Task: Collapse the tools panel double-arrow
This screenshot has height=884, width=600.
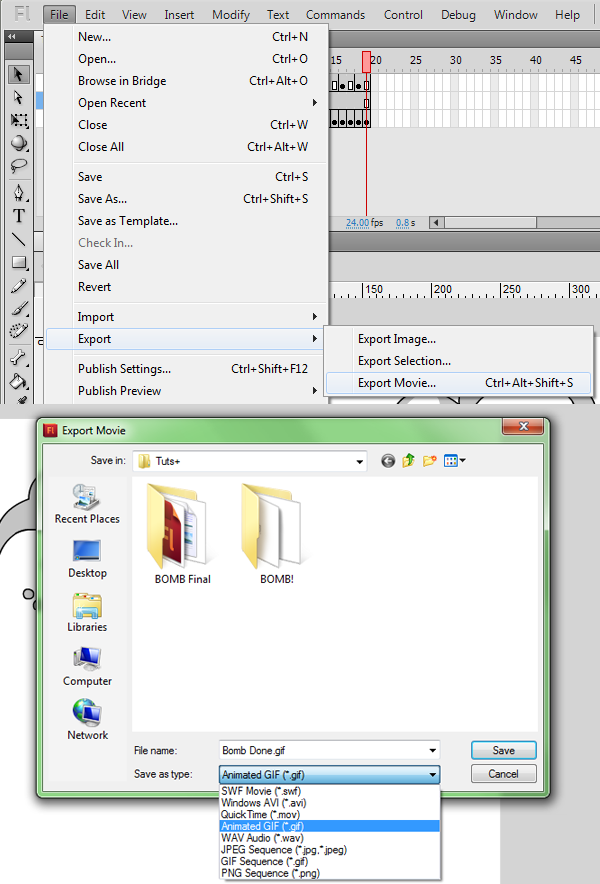Action: point(11,37)
